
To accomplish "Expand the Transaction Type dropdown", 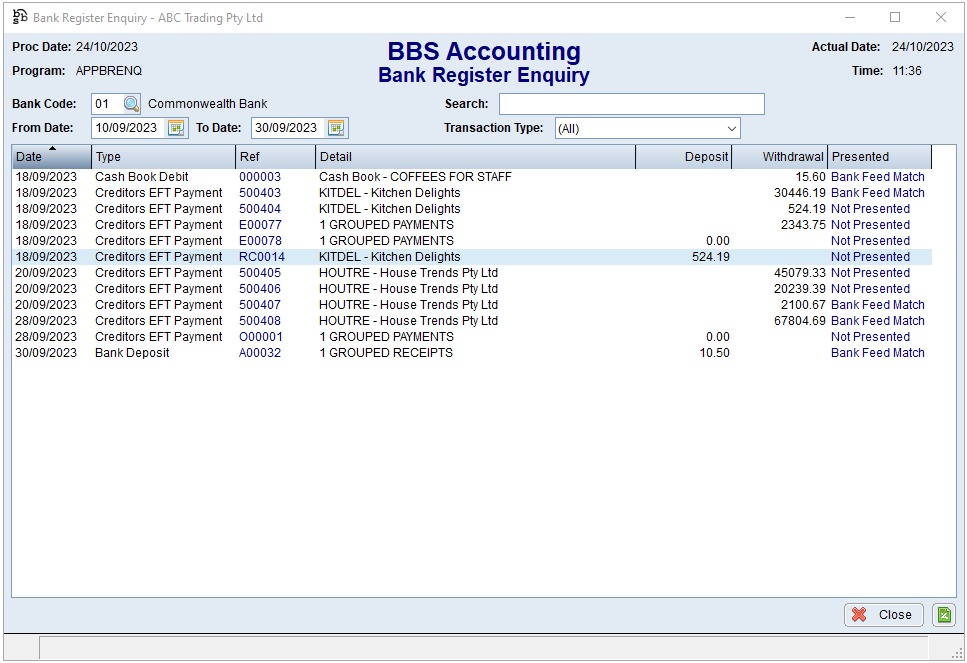I will [x=731, y=129].
